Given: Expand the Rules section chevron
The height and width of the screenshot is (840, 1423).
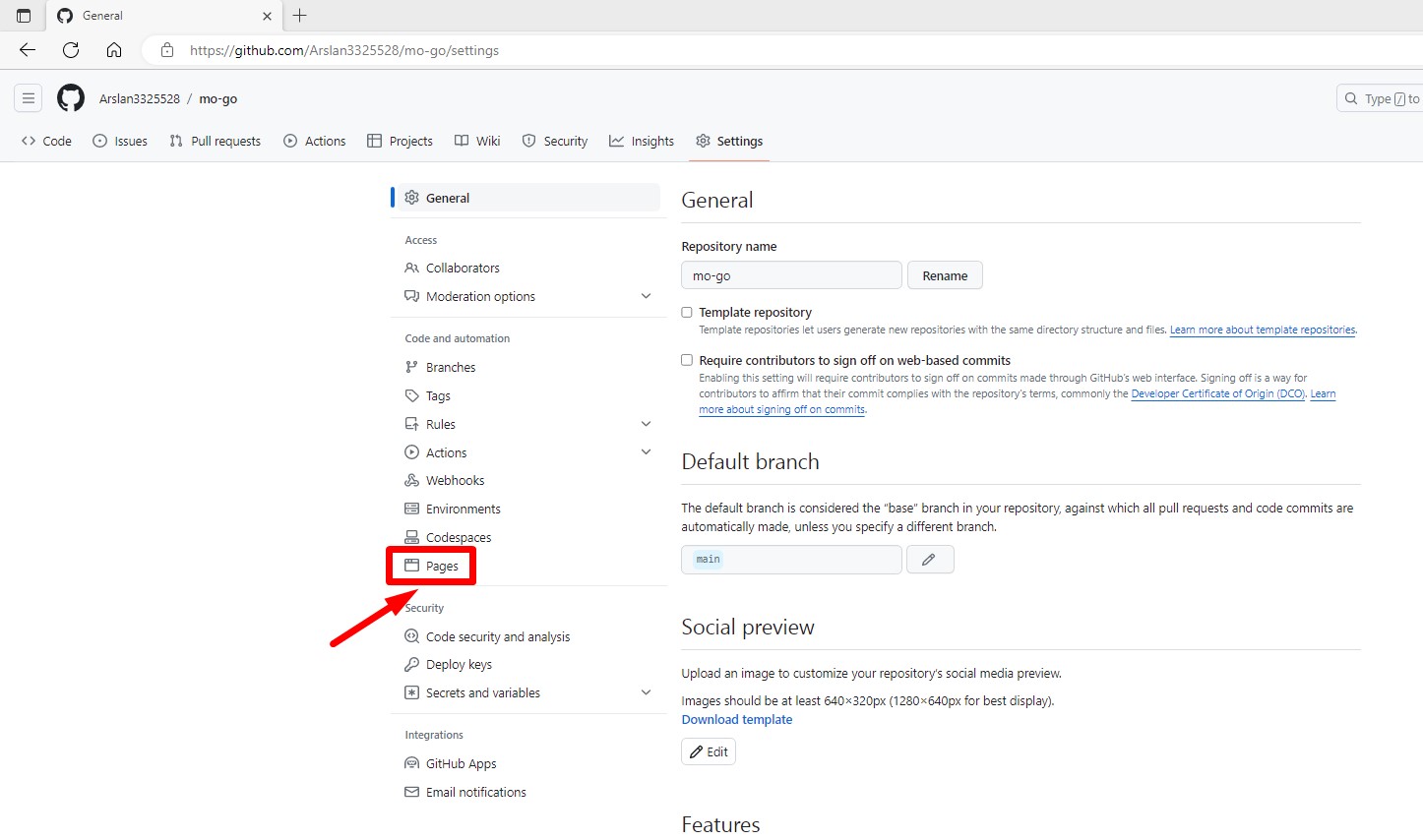Looking at the screenshot, I should coord(646,424).
